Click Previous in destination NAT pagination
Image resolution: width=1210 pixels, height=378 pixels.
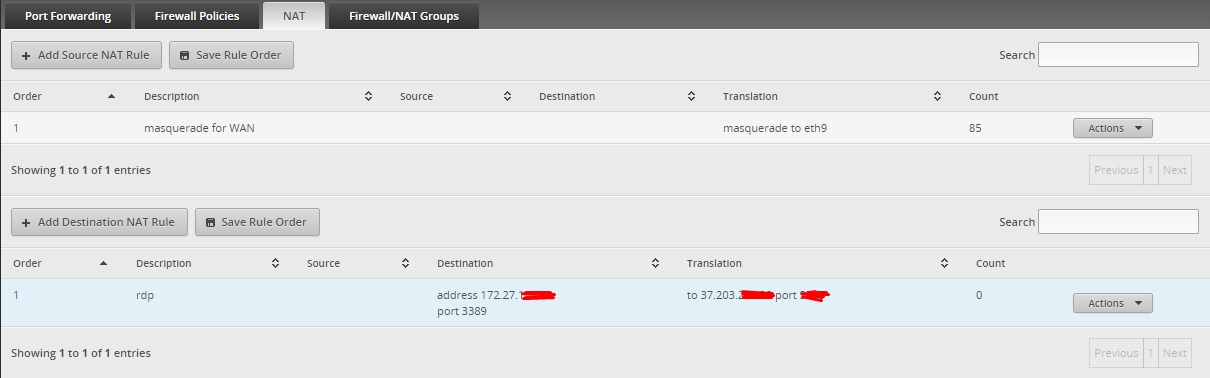click(1116, 353)
